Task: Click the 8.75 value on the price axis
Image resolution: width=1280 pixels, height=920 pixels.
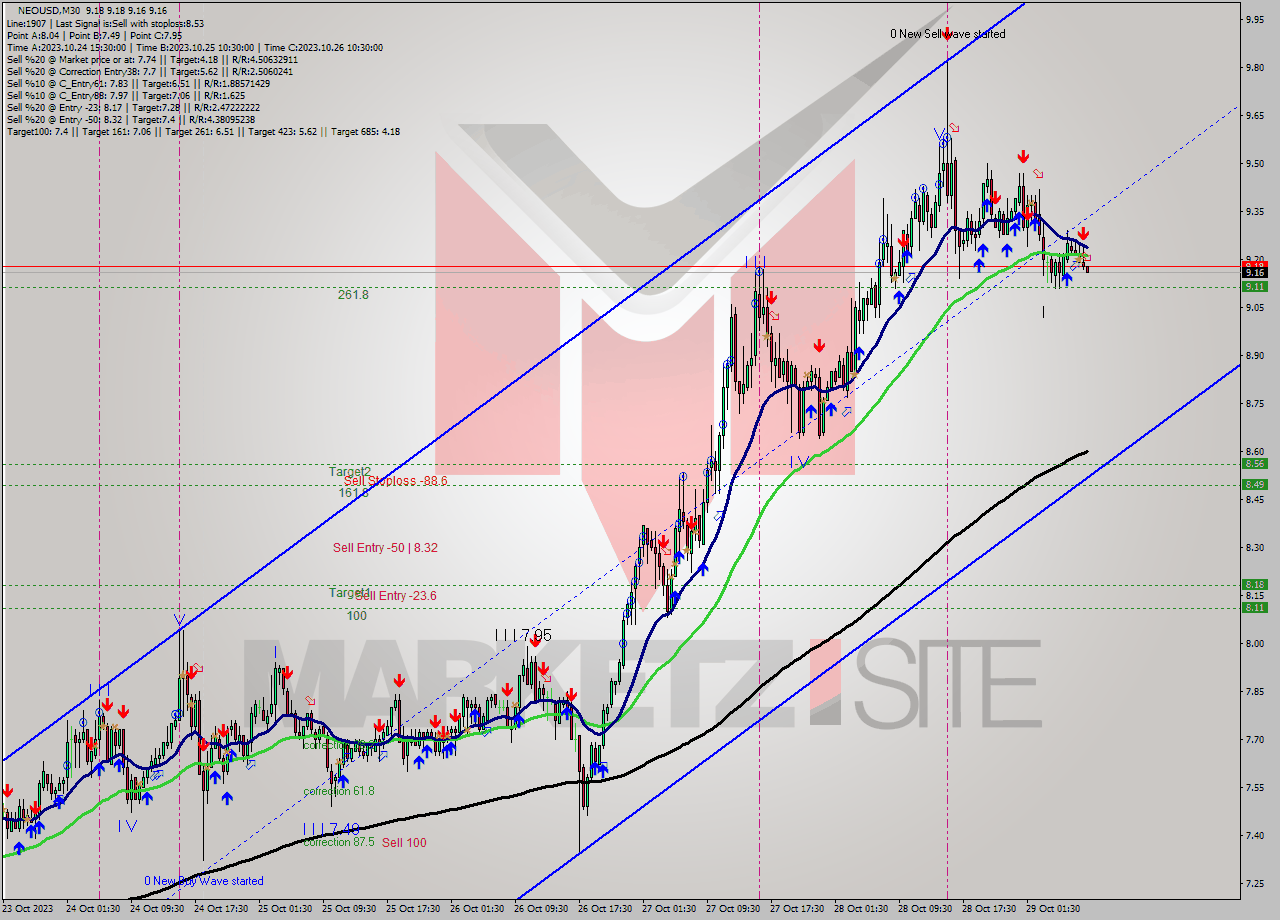Action: tap(1255, 403)
